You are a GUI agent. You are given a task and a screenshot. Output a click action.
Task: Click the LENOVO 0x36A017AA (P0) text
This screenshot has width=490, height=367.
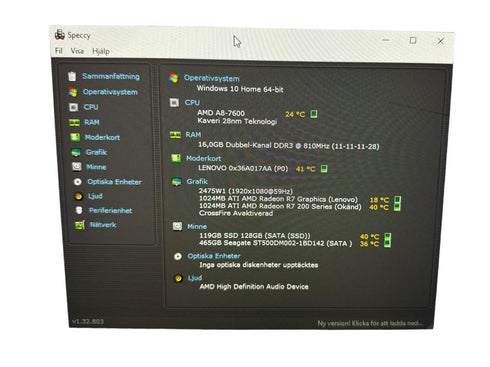(x=243, y=168)
